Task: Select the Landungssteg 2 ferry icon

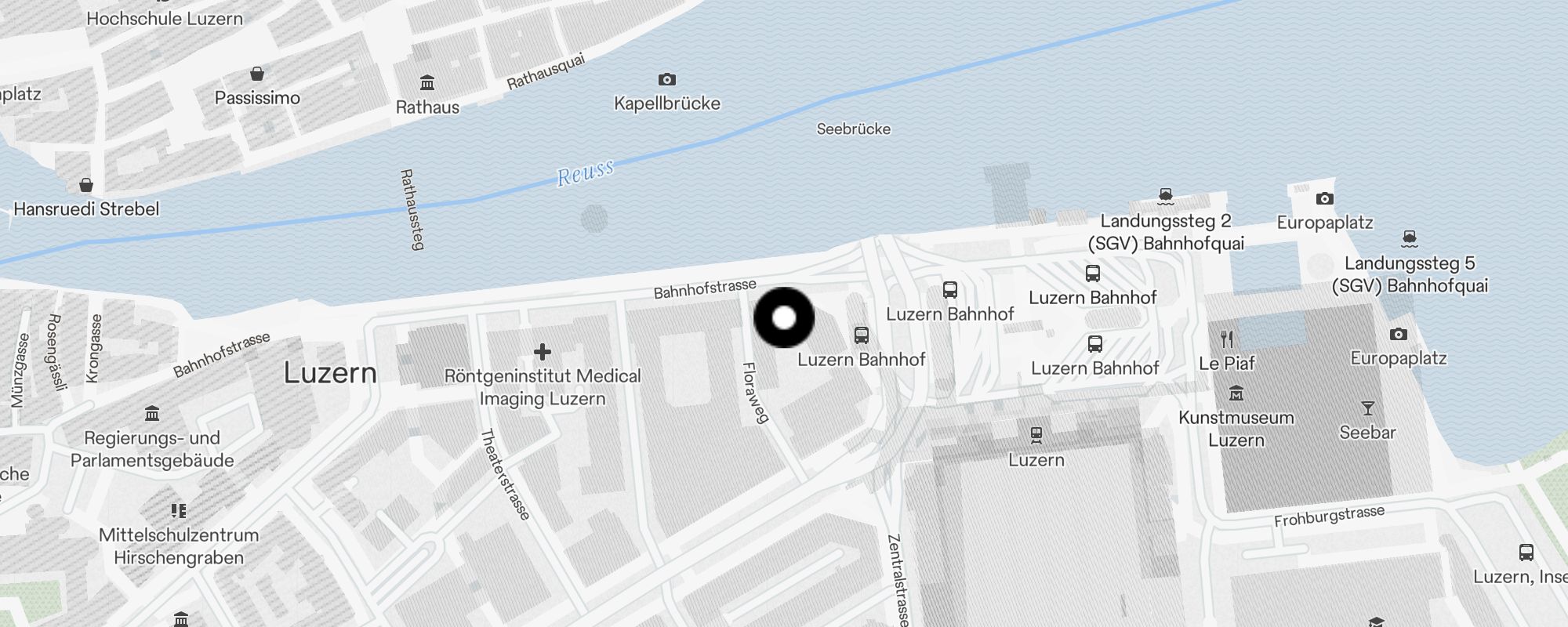Action: point(1166,196)
